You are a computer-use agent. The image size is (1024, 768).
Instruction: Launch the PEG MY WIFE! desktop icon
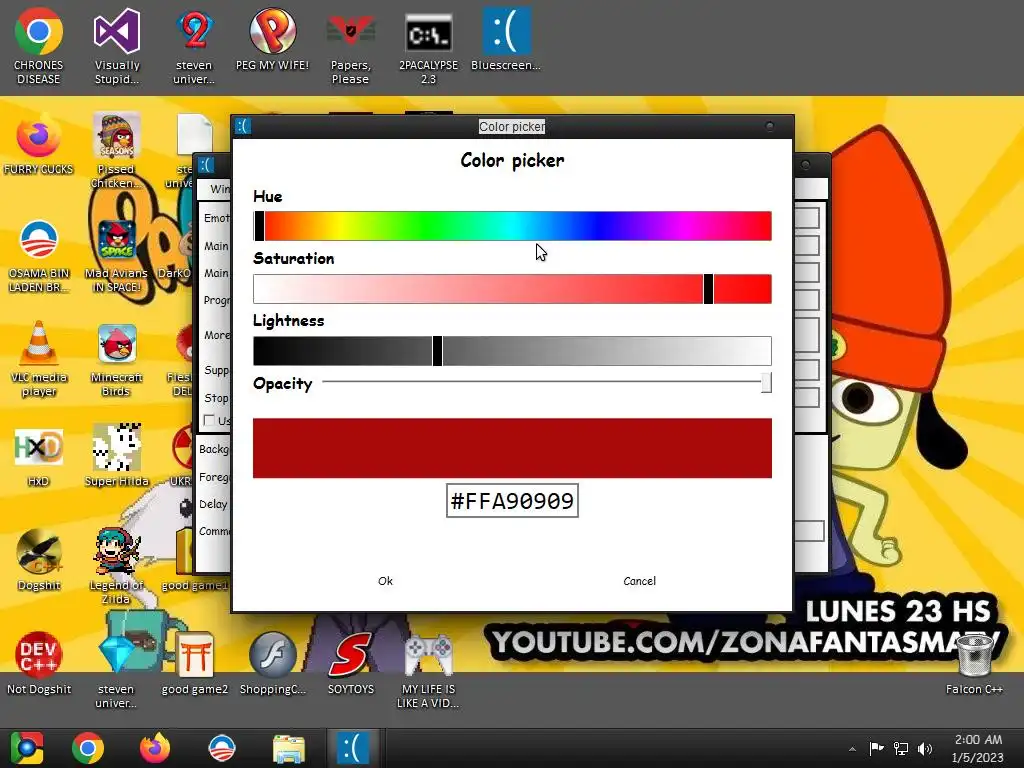tap(272, 39)
